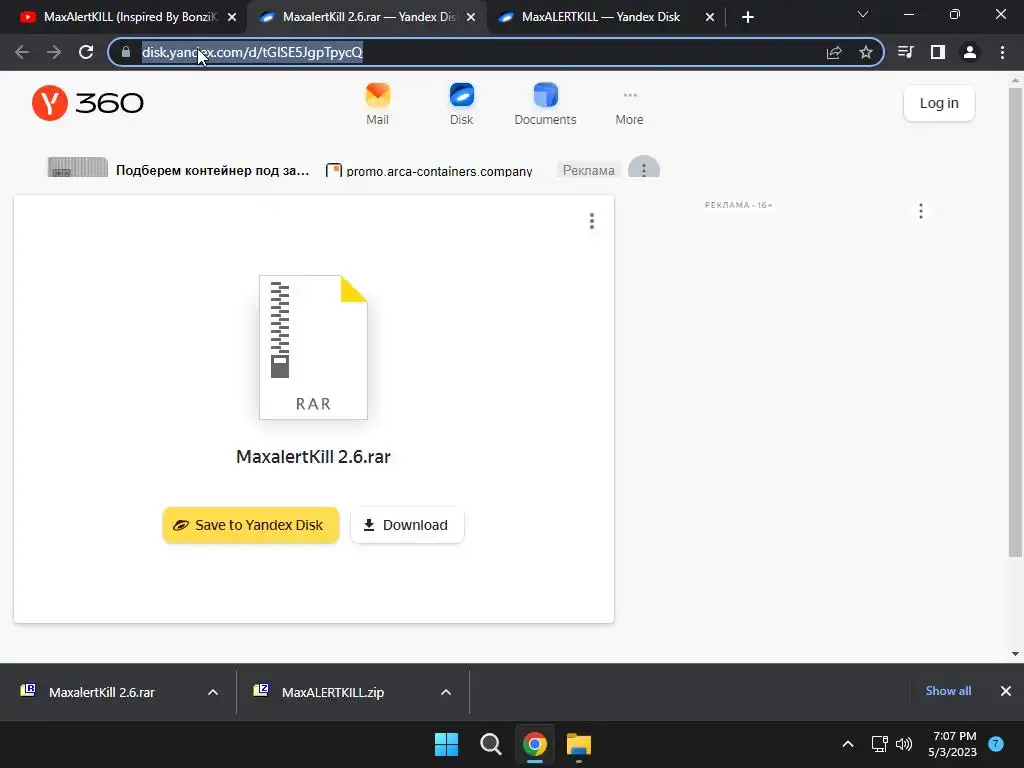1024x768 pixels.
Task: Click the page vertical scrollbar
Action: 1015,321
